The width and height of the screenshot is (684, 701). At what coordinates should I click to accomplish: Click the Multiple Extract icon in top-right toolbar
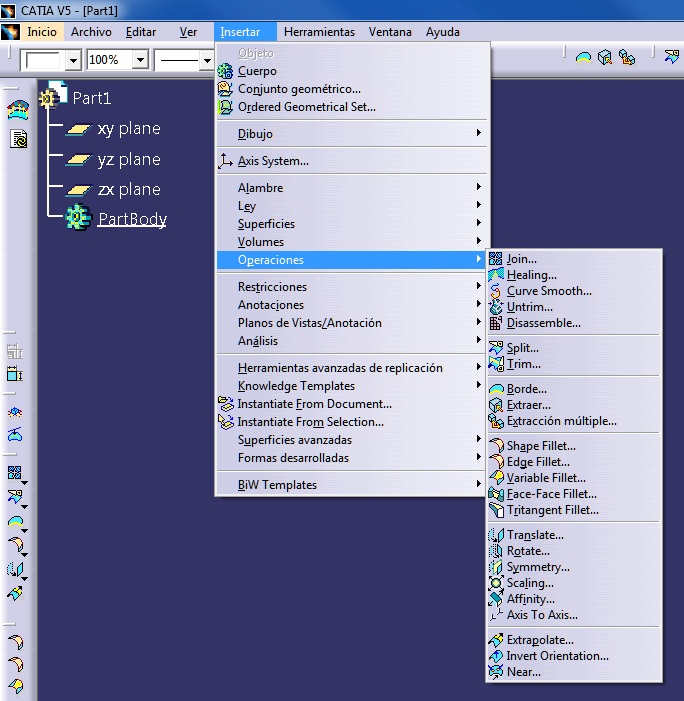point(627,57)
